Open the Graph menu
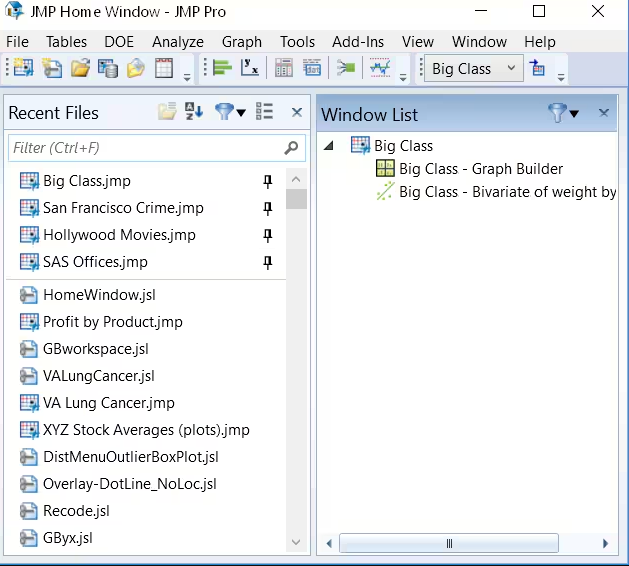Screen dimensions: 629x566 click(x=241, y=42)
